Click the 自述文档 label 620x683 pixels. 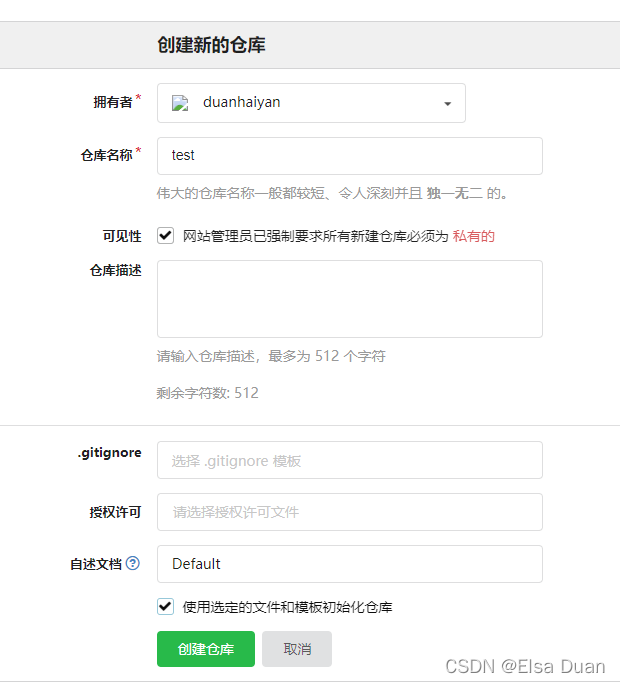click(96, 564)
